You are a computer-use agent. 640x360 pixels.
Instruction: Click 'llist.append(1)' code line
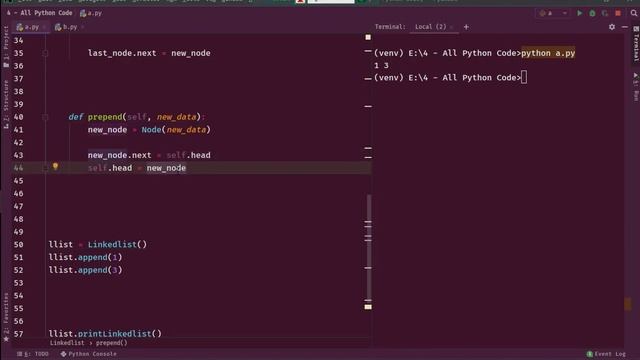[85, 257]
